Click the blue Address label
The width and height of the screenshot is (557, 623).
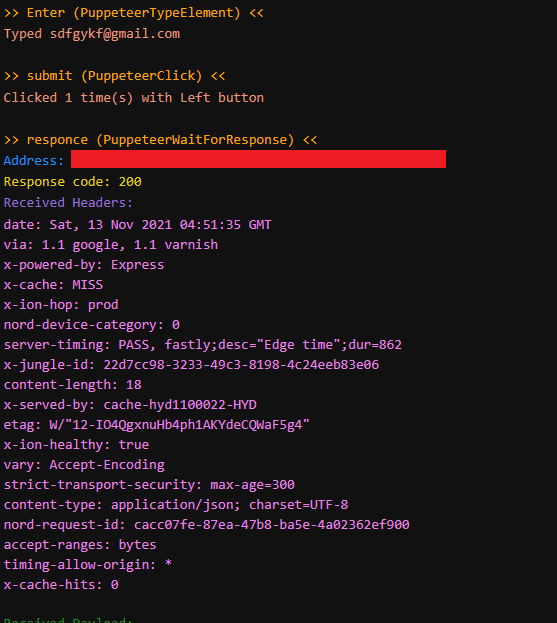[x=34, y=161]
